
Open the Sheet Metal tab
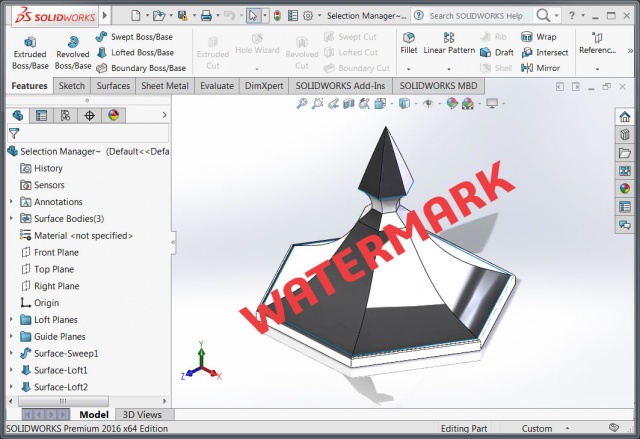click(x=165, y=86)
